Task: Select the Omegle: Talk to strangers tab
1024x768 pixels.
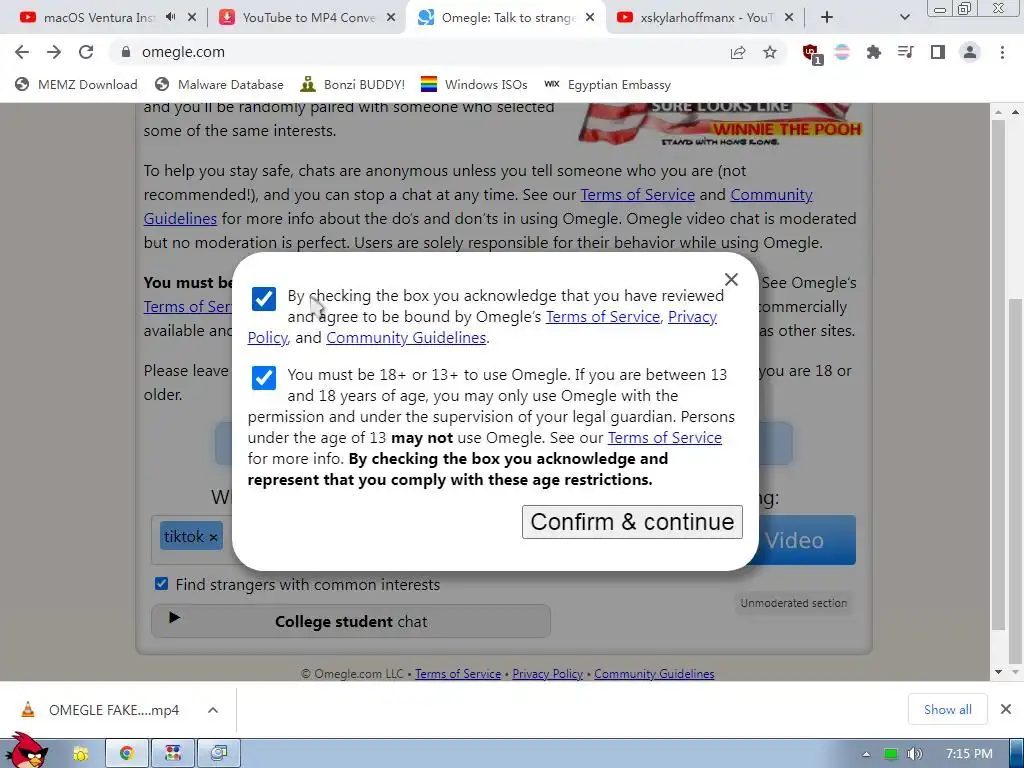Action: pos(505,18)
